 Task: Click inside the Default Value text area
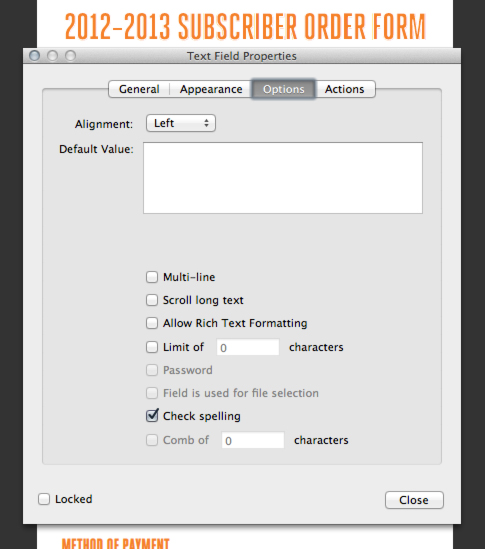[x=283, y=178]
